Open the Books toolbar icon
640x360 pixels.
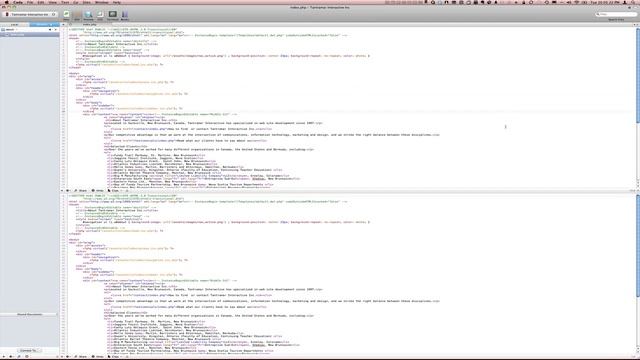124,16
